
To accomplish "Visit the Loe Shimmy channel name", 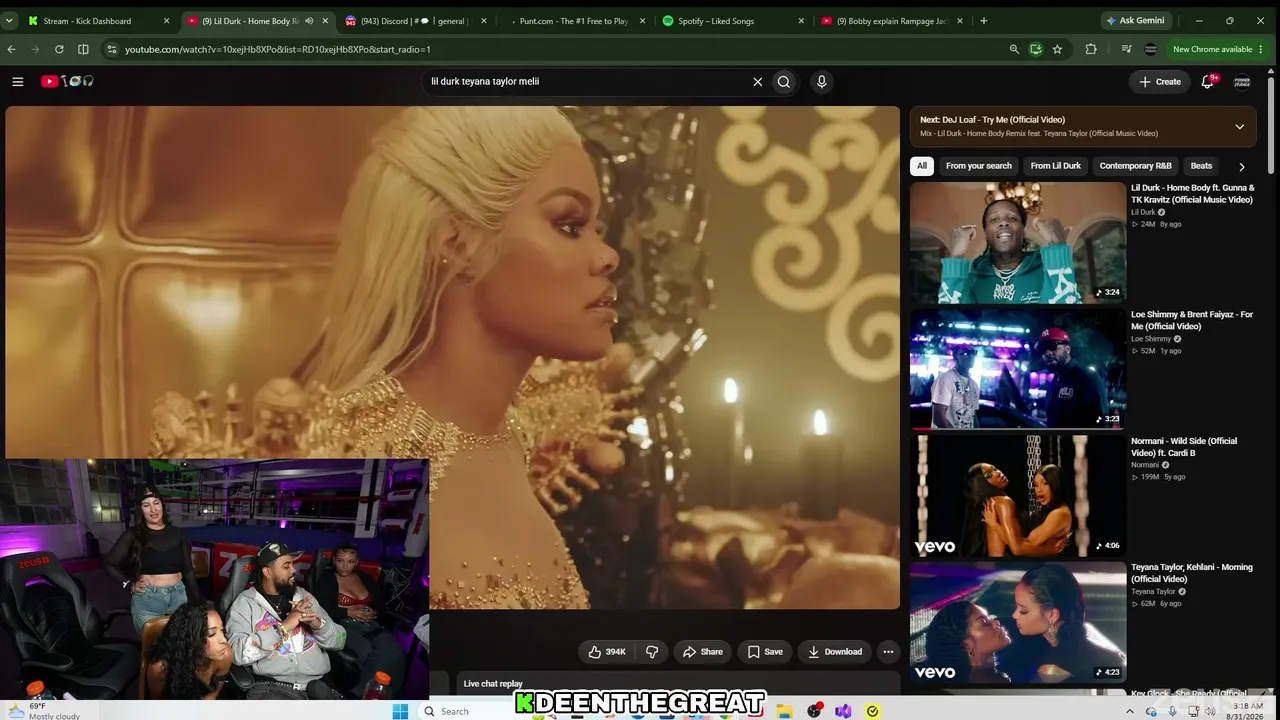I will [1151, 339].
